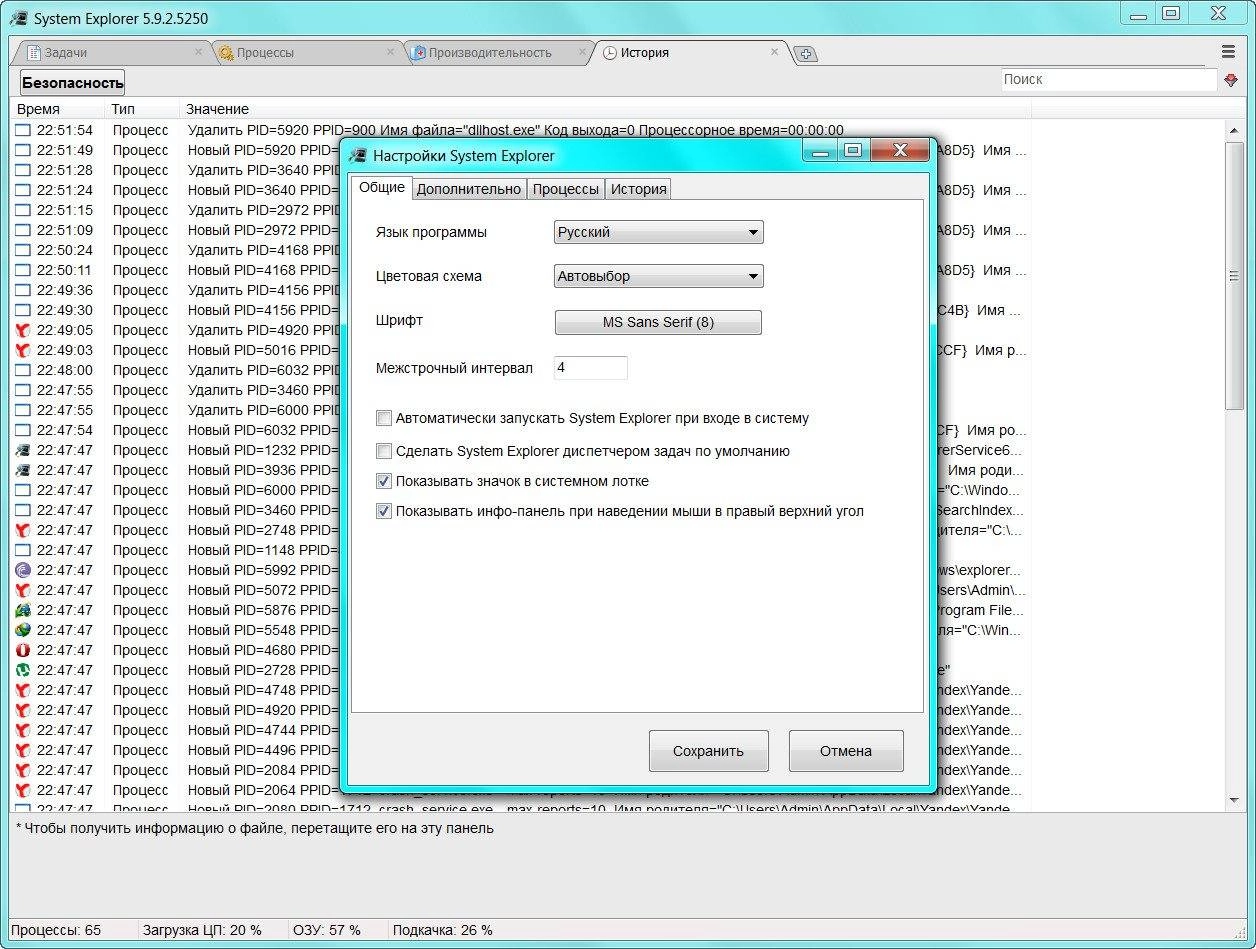Click the System Explorer icon in the PID=1232 row
1256x949 pixels.
pyautogui.click(x=23, y=450)
